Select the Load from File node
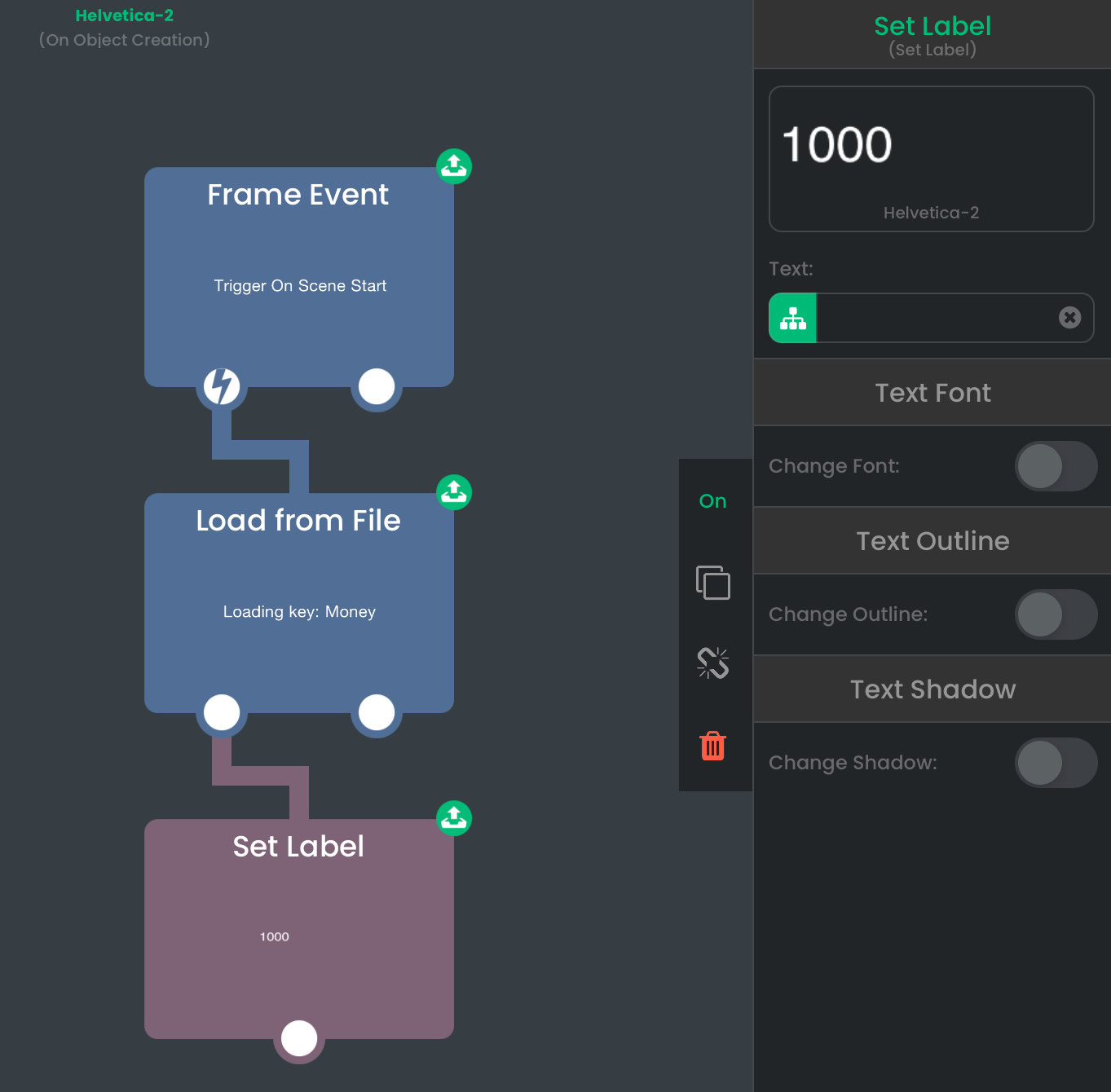This screenshot has height=1092, width=1111. click(x=299, y=603)
